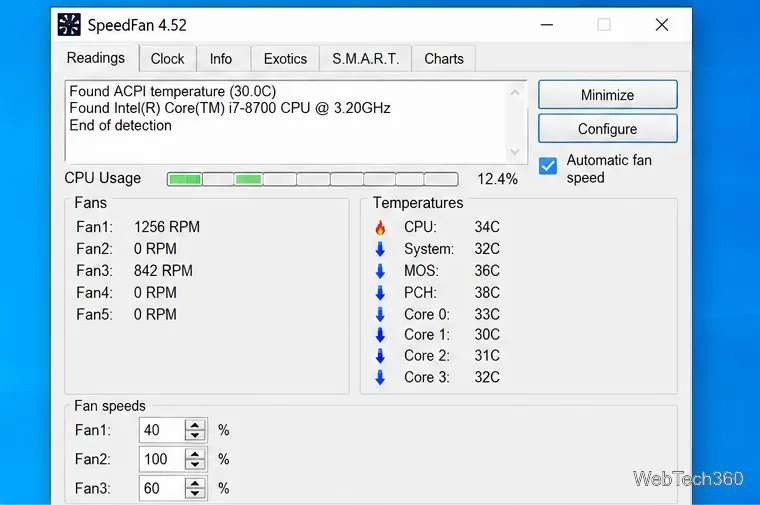Open the Configure dialog button

(x=607, y=129)
